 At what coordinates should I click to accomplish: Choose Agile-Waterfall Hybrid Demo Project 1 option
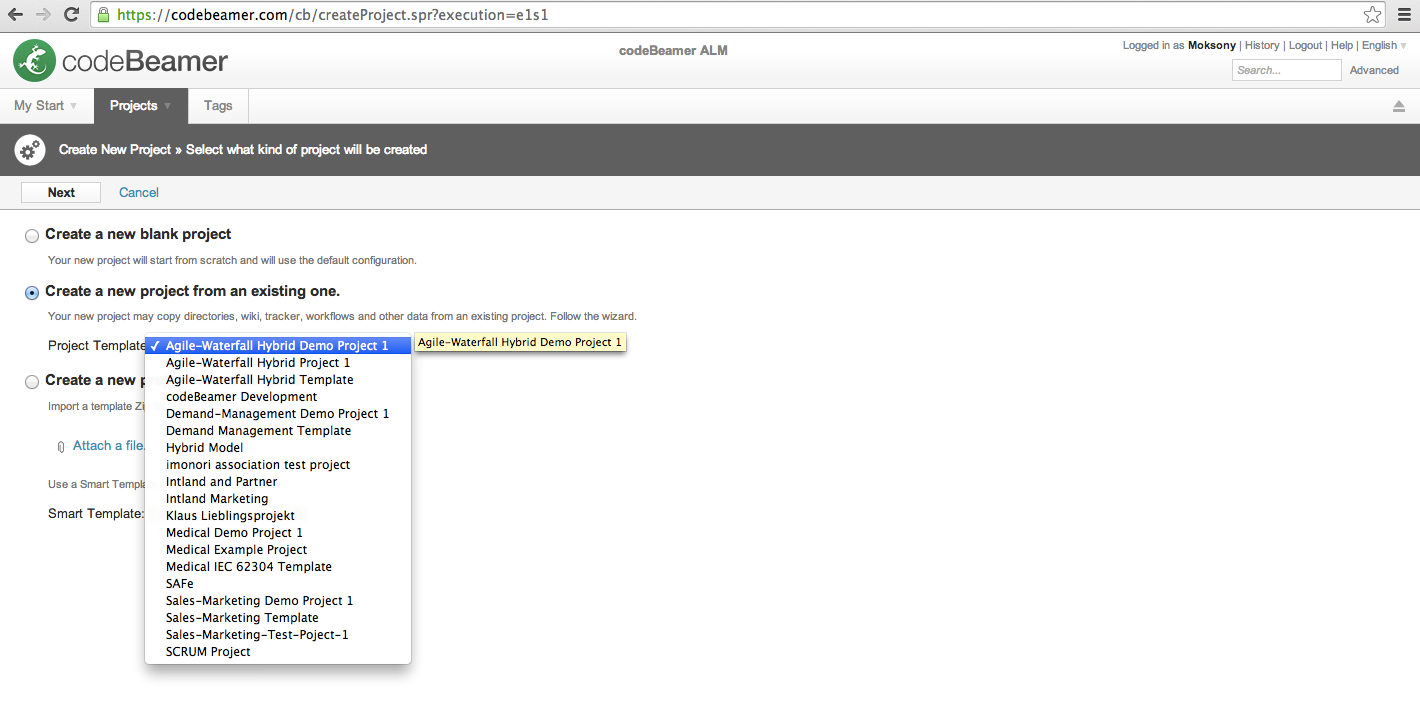tap(278, 346)
